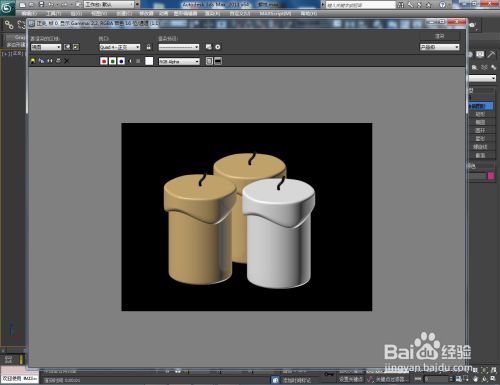Select the pan view hand icon
Screen dimensions: 500x385
[x=475, y=379]
